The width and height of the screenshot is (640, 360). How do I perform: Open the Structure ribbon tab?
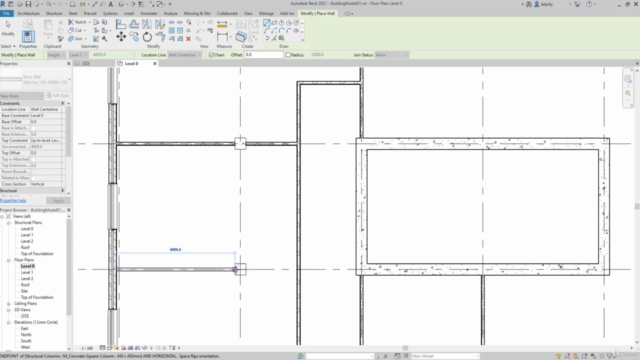click(54, 13)
